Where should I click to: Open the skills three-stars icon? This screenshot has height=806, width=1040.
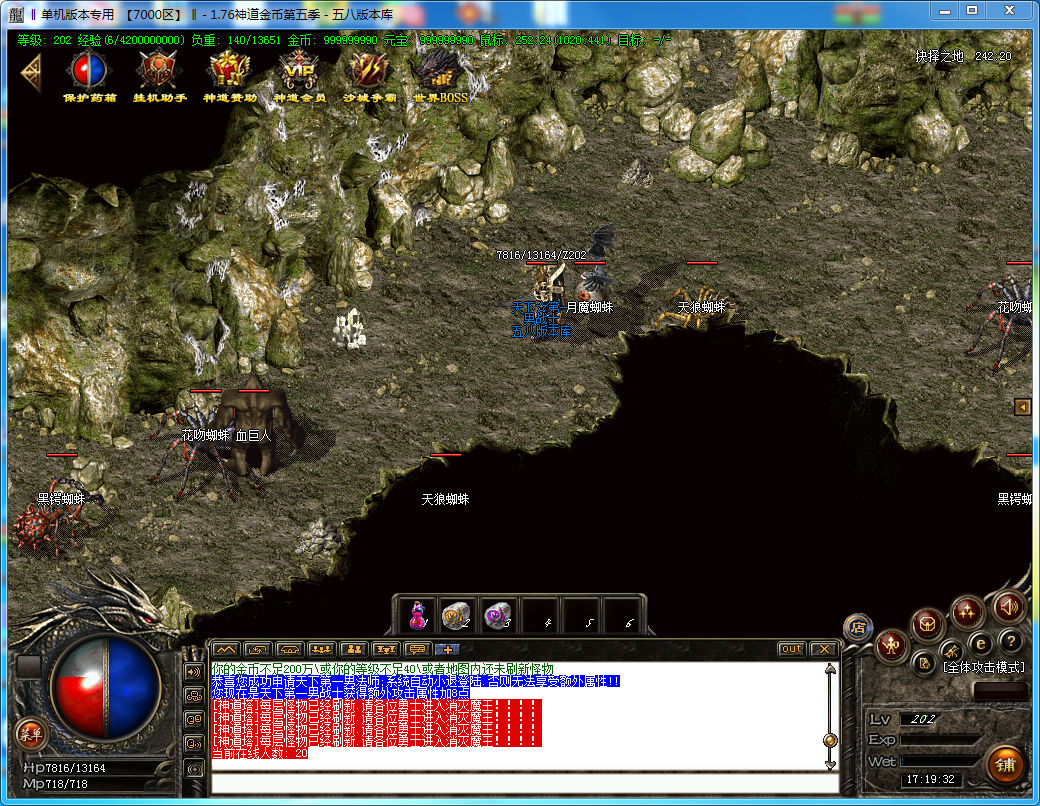click(966, 612)
